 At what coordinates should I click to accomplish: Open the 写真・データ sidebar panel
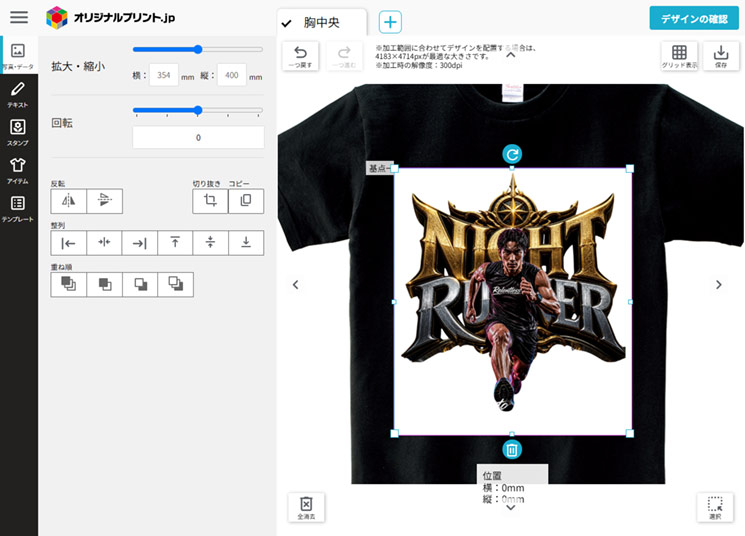point(18,55)
